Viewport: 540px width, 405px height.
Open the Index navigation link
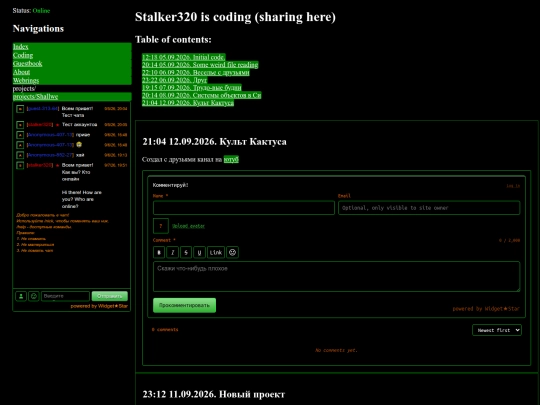[21, 46]
